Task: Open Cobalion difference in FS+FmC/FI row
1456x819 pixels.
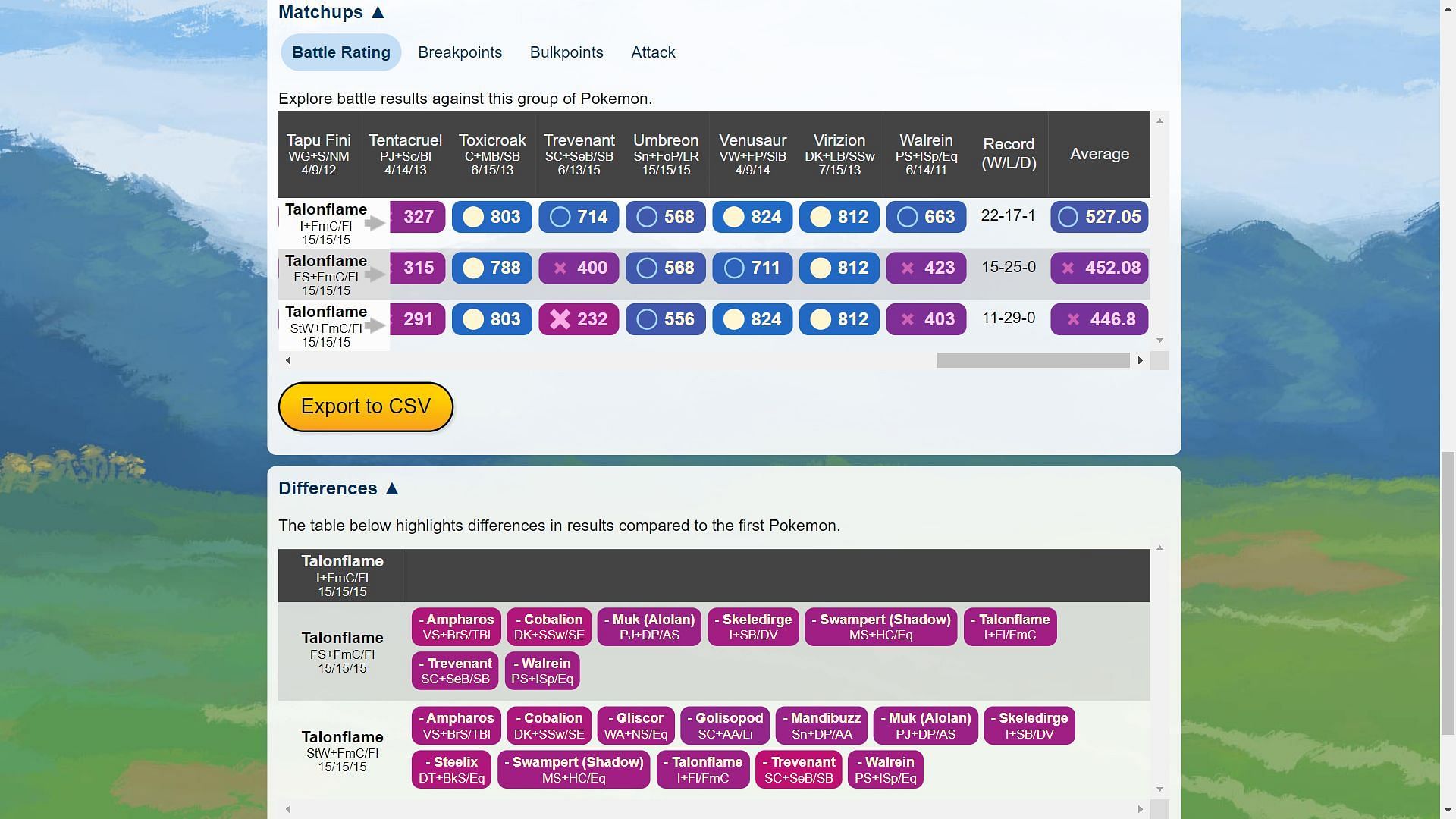Action: [x=549, y=627]
